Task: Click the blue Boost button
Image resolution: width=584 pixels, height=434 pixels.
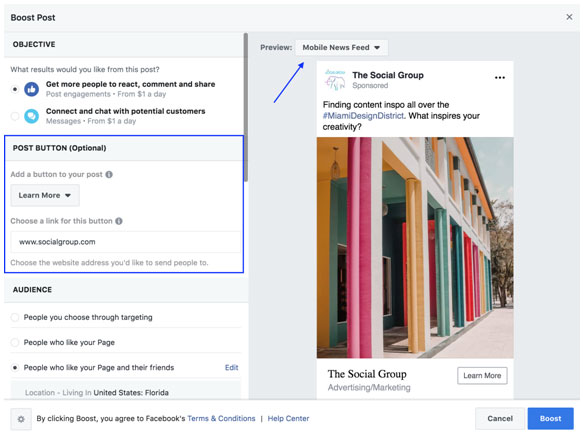Action: tap(550, 418)
